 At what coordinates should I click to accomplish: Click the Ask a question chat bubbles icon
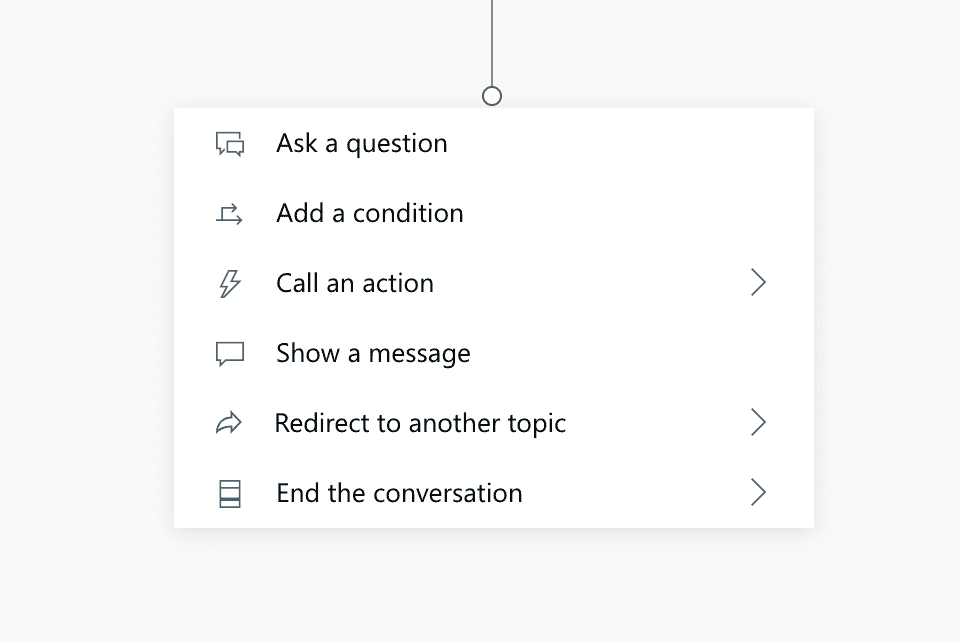(x=230, y=144)
